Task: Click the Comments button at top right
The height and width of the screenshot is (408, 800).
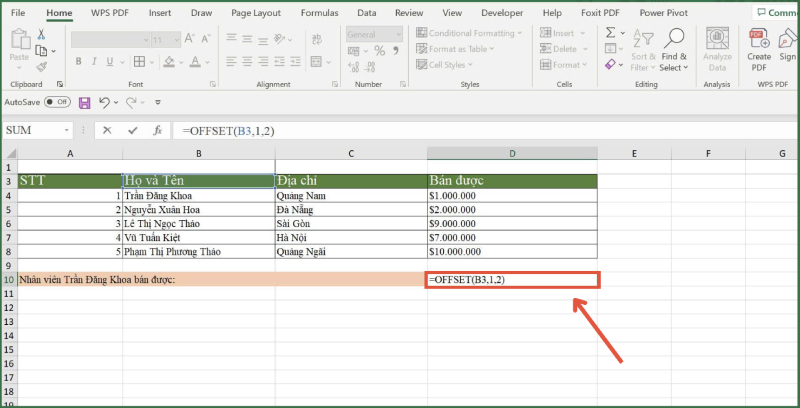Action: point(777,13)
